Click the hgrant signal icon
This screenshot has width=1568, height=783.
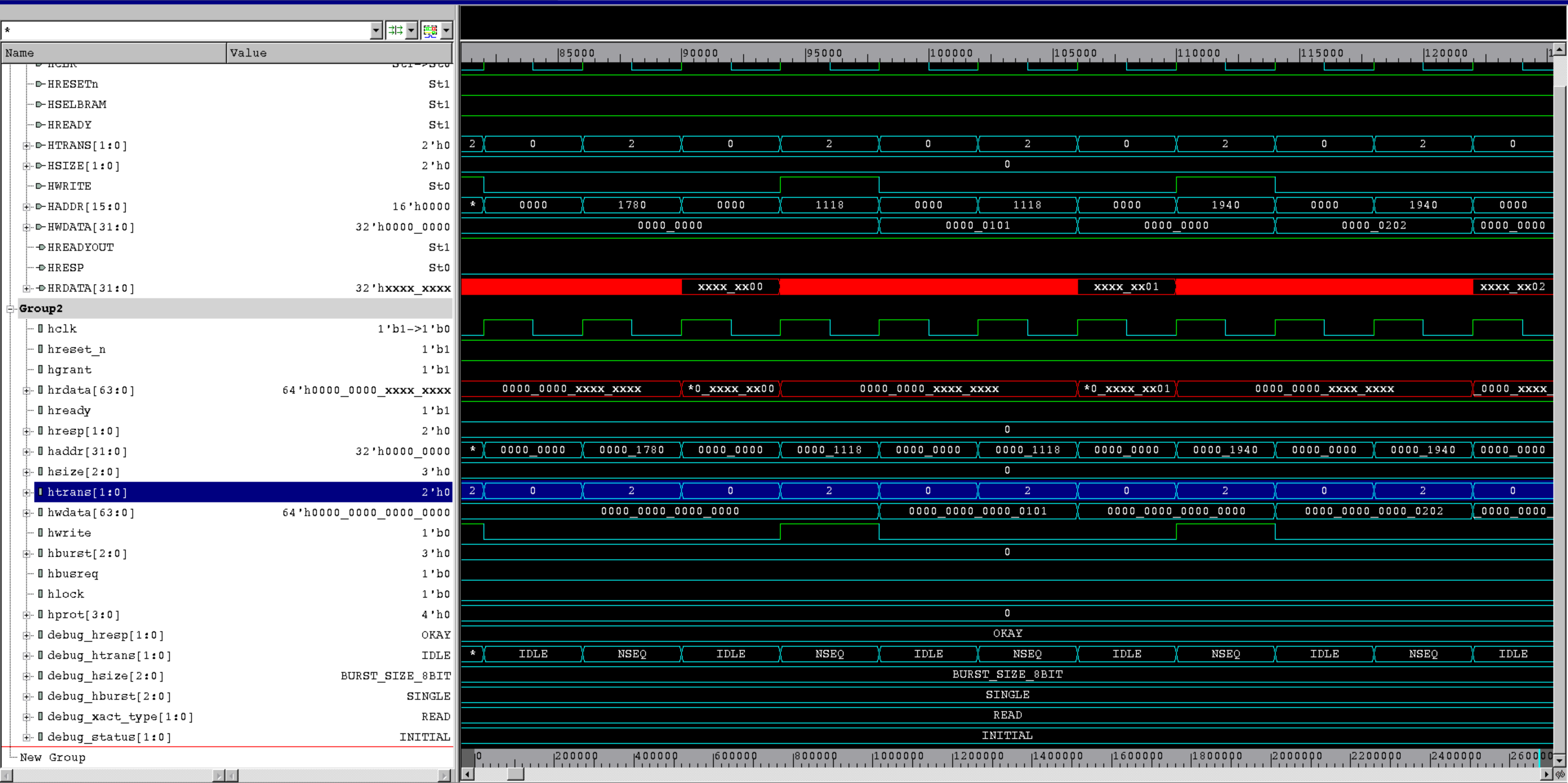[x=40, y=370]
